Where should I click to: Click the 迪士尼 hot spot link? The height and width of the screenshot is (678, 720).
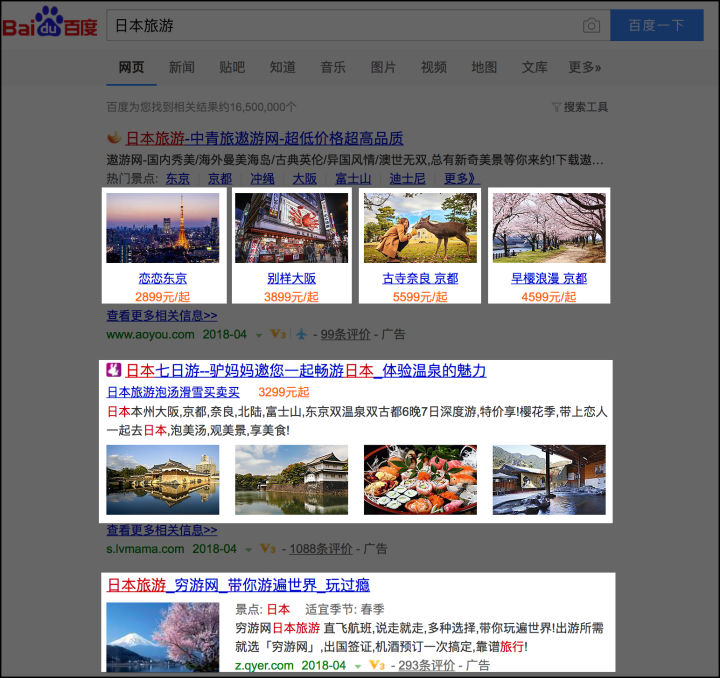tap(407, 178)
